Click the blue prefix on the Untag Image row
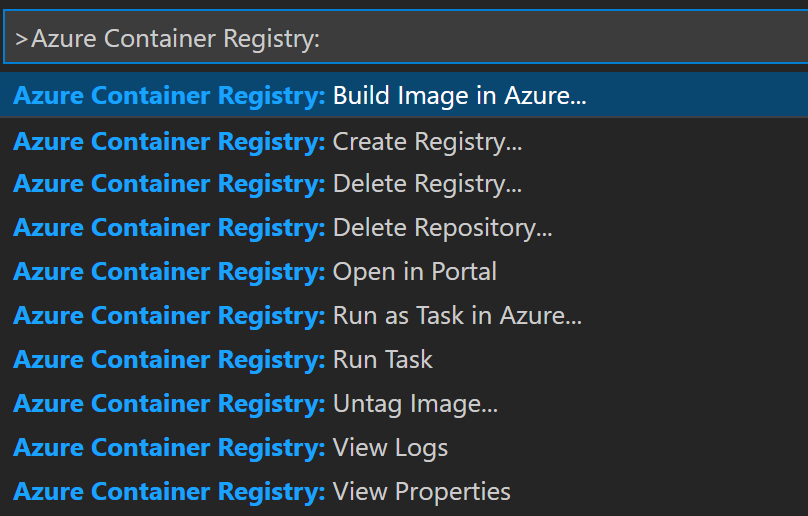 (169, 404)
